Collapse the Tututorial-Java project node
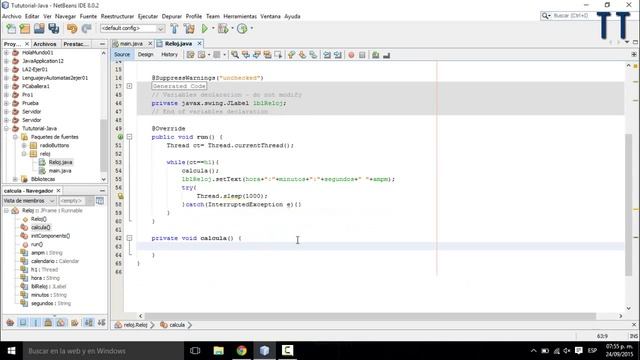The image size is (640, 360). [x=6, y=129]
